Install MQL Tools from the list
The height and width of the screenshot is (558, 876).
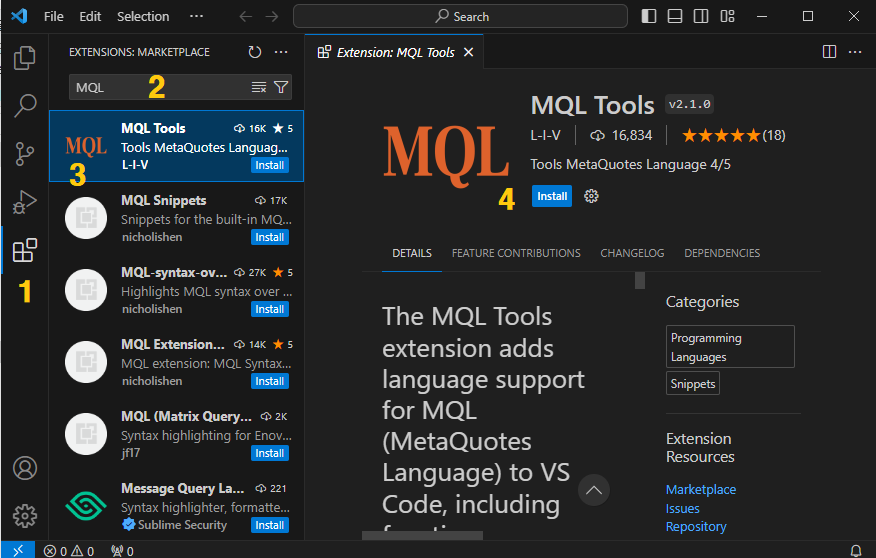point(270,165)
